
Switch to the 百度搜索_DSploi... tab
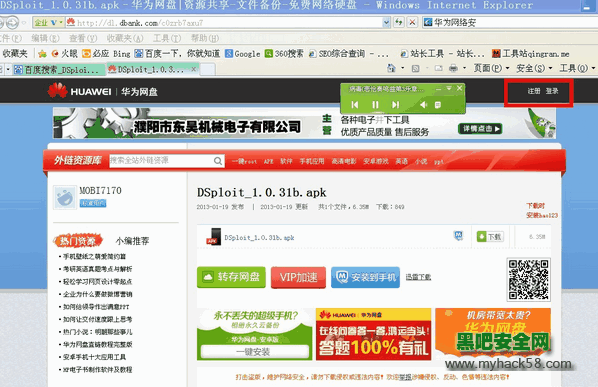tap(58, 69)
